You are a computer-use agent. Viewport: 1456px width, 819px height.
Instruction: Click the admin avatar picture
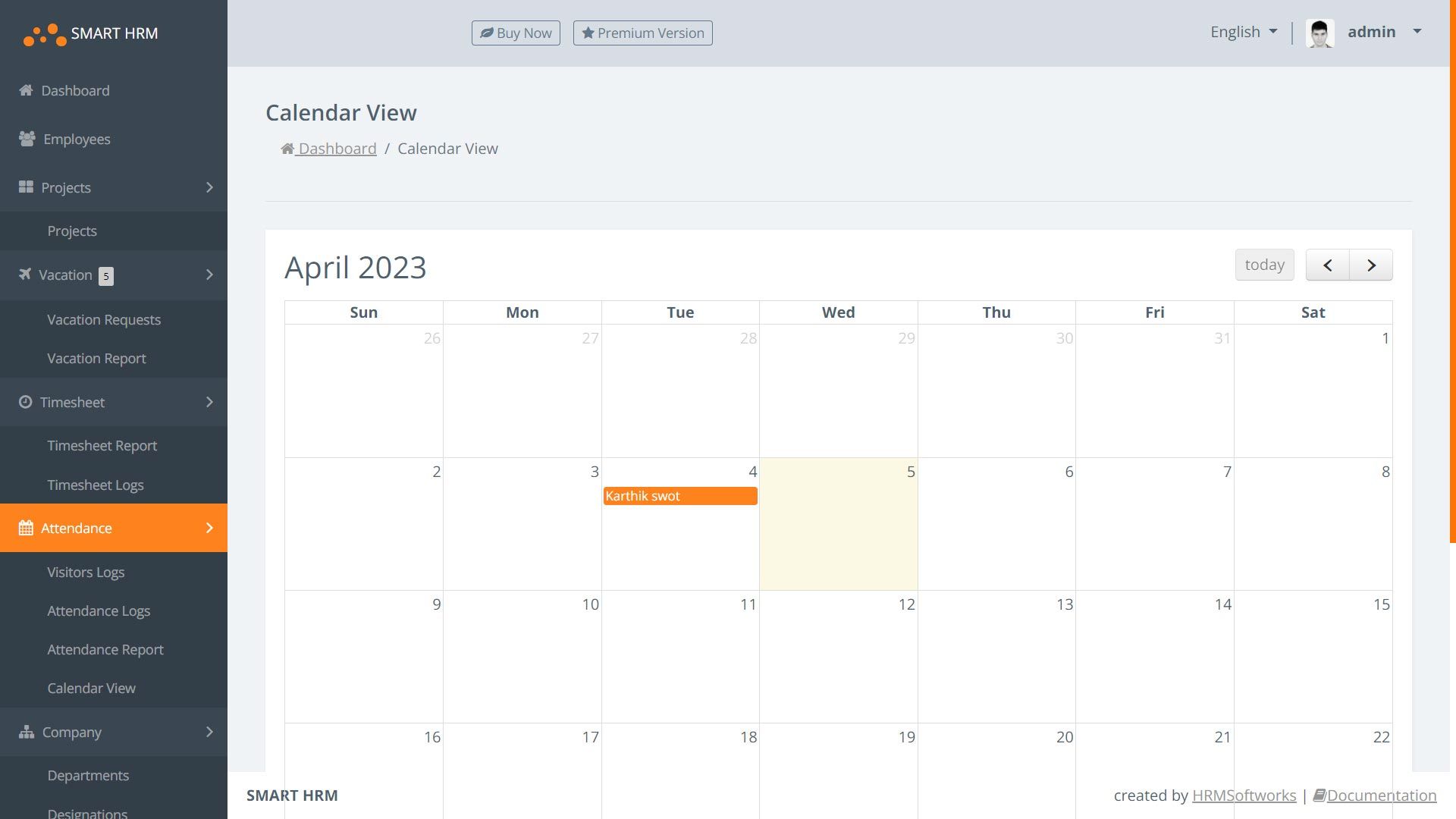(1319, 33)
